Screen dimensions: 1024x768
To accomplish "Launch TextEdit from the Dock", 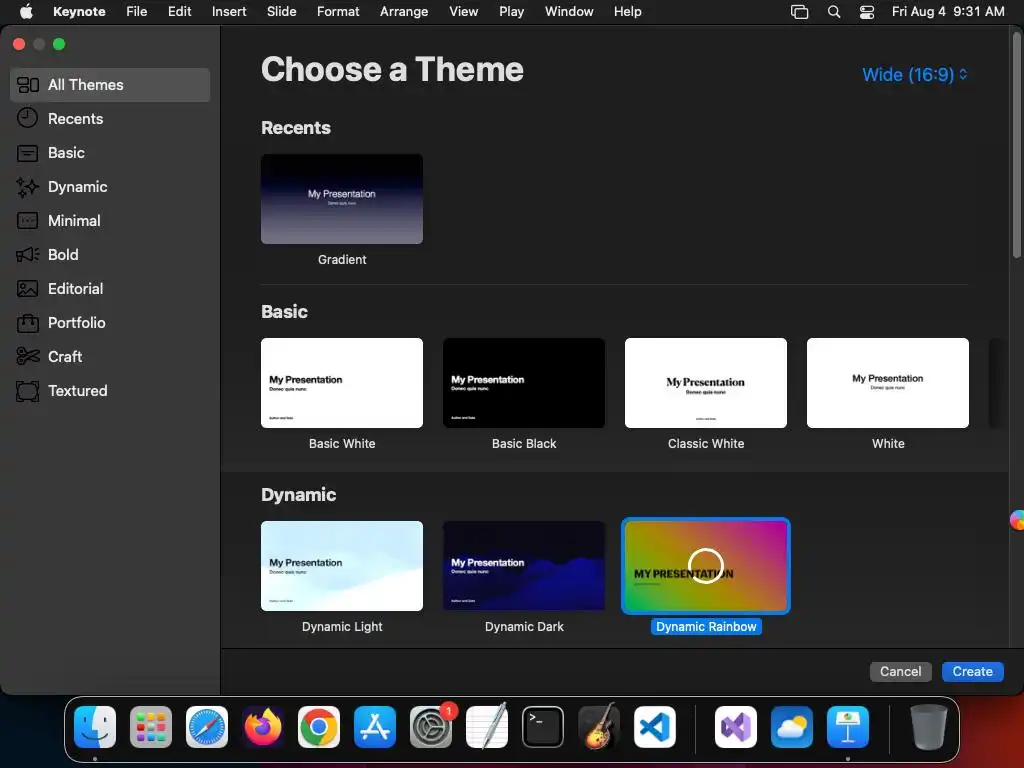I will 487,727.
